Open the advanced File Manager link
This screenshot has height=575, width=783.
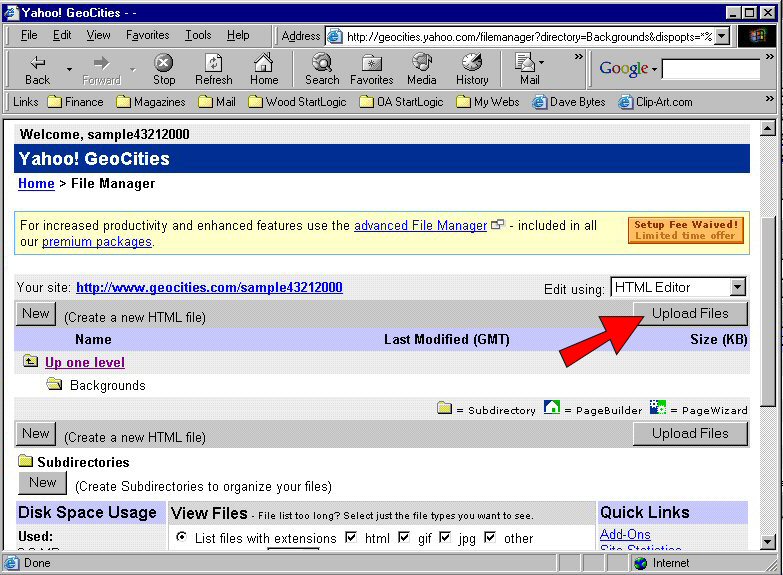[420, 225]
